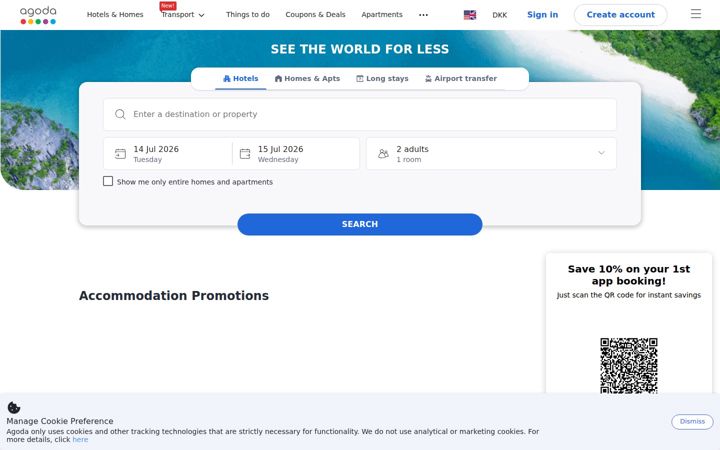Click 'Manage Cookie Preference' text

[60, 421]
